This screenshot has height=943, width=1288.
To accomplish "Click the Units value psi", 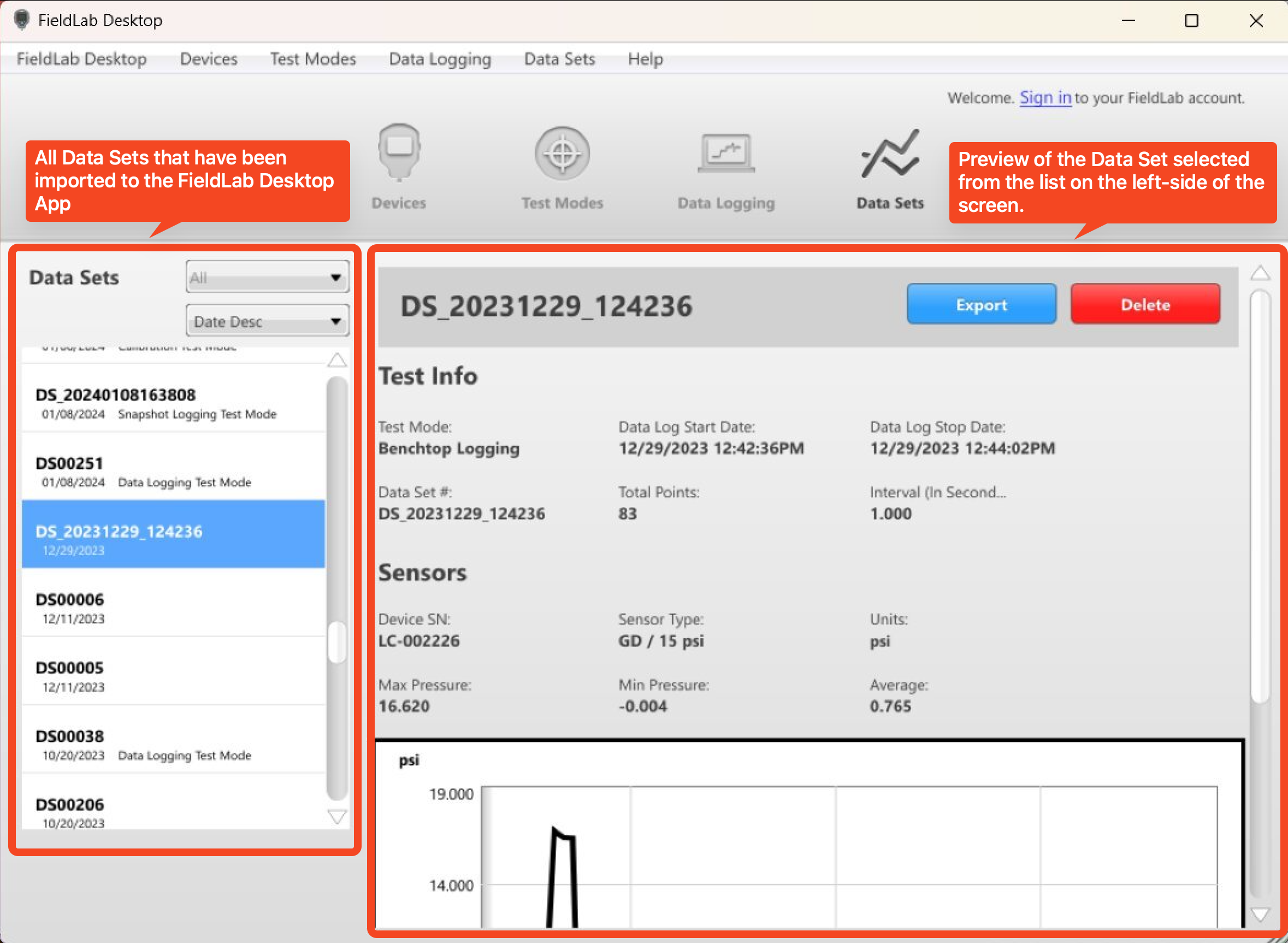I will pos(879,641).
